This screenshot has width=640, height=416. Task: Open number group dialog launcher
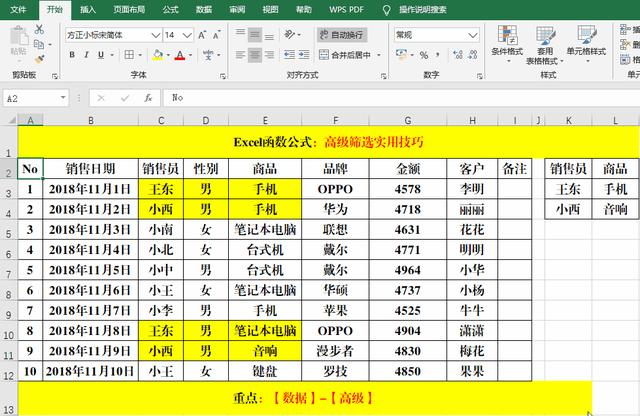(480, 76)
